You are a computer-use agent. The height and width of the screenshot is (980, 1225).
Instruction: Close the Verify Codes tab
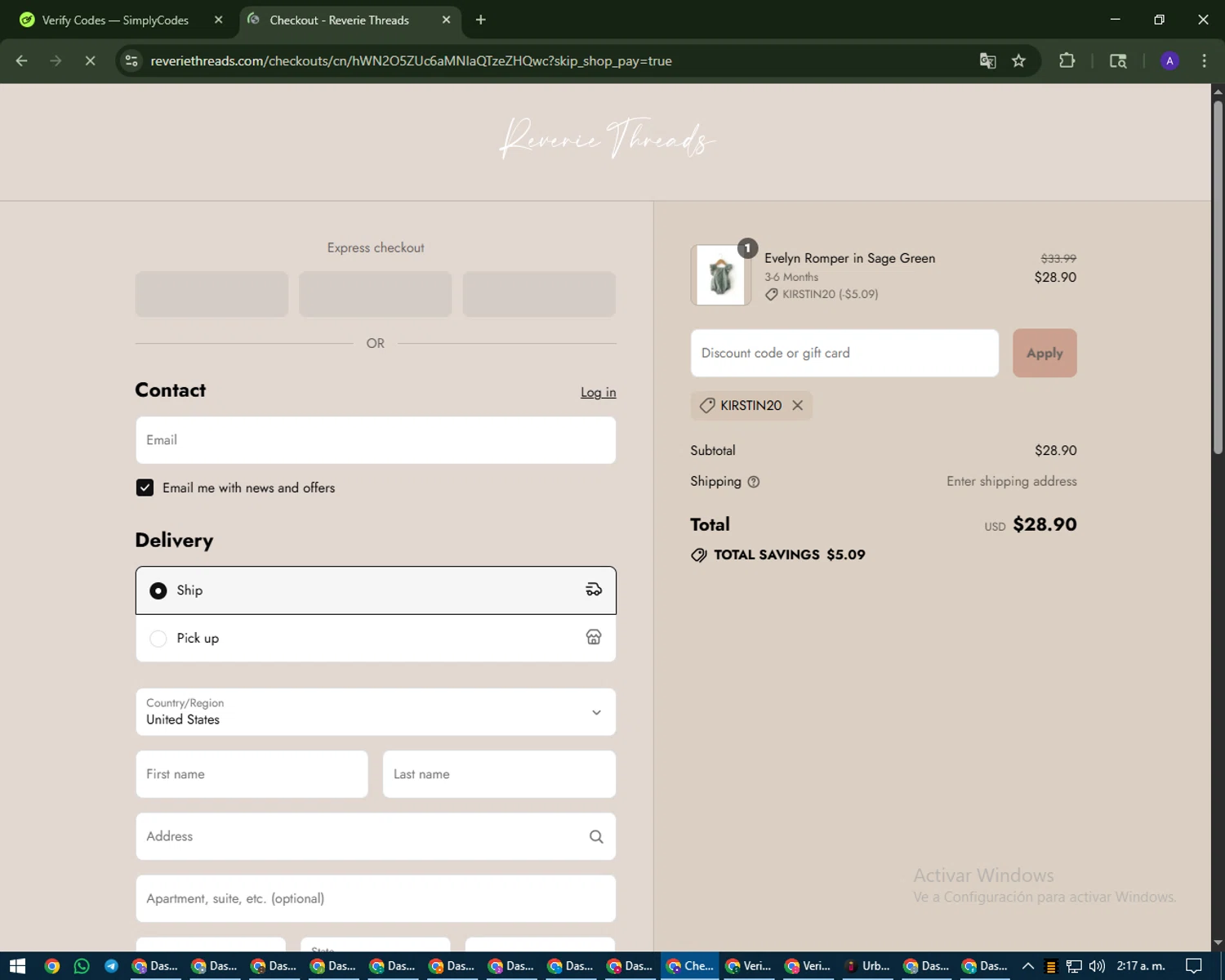218,20
